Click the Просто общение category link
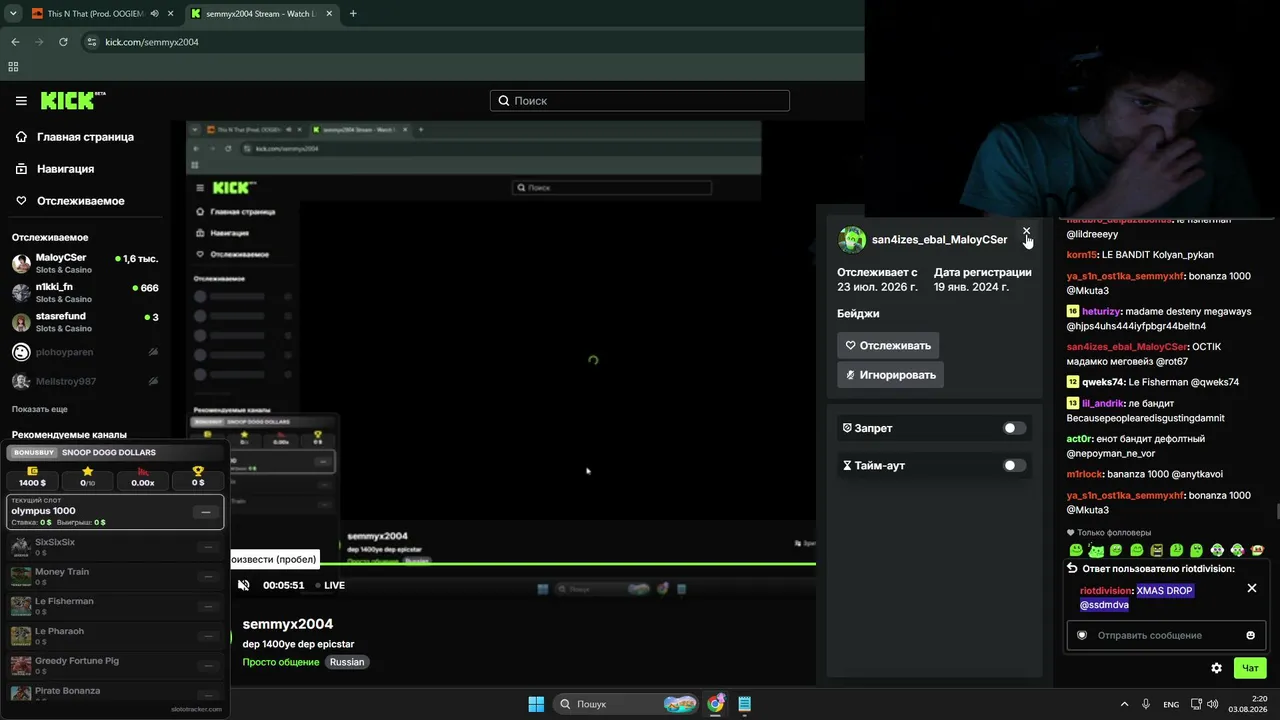 281,662
